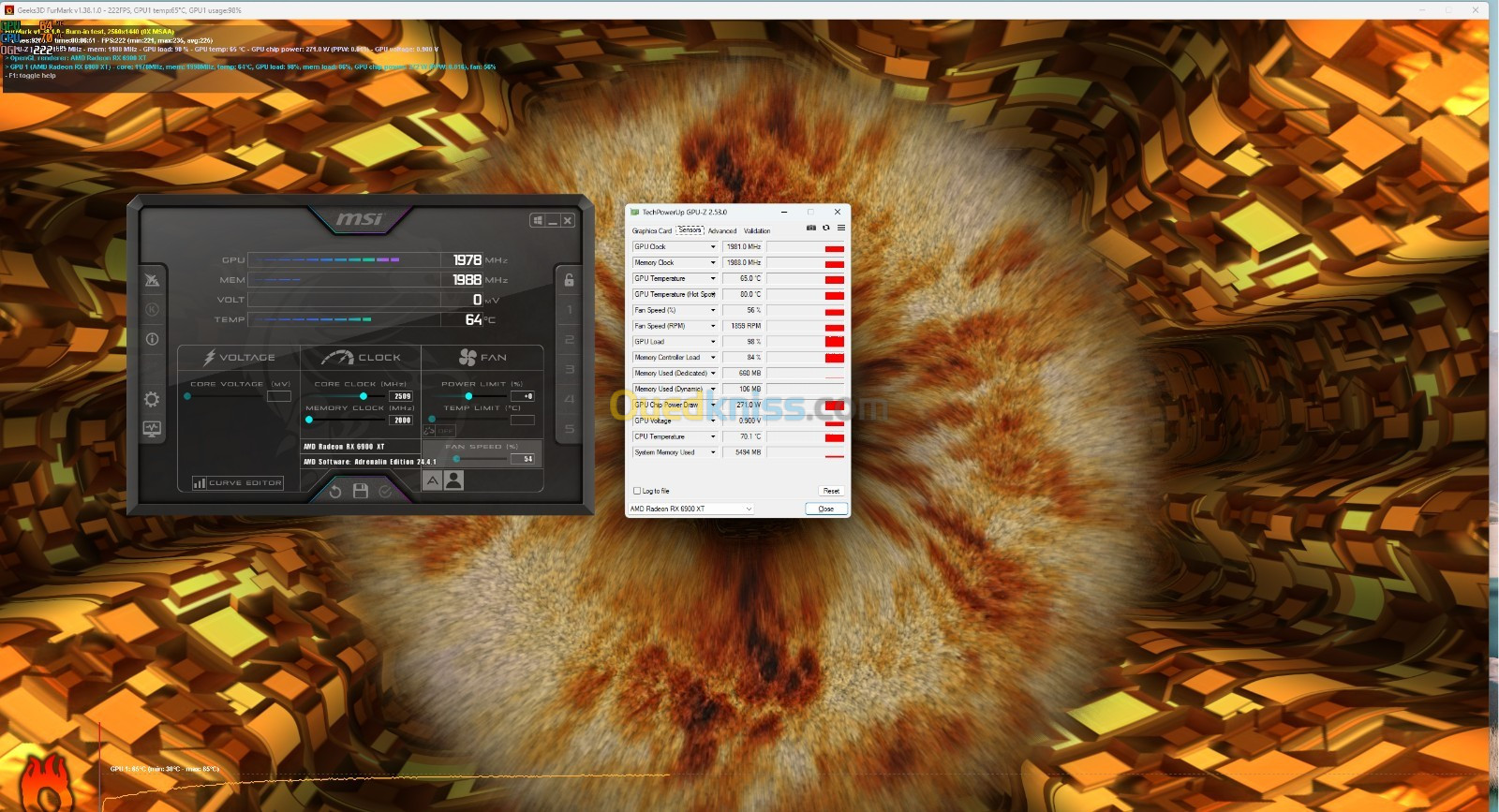This screenshot has height=812, width=1499.
Task: Reset Afterburner settings with the circular arrow
Action: point(335,491)
